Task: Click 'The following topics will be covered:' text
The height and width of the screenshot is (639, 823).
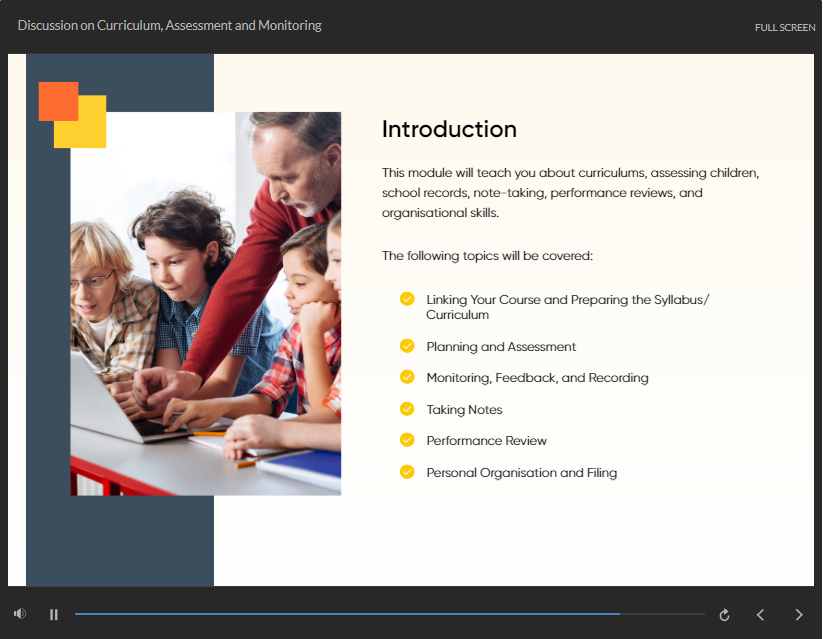Action: (487, 256)
